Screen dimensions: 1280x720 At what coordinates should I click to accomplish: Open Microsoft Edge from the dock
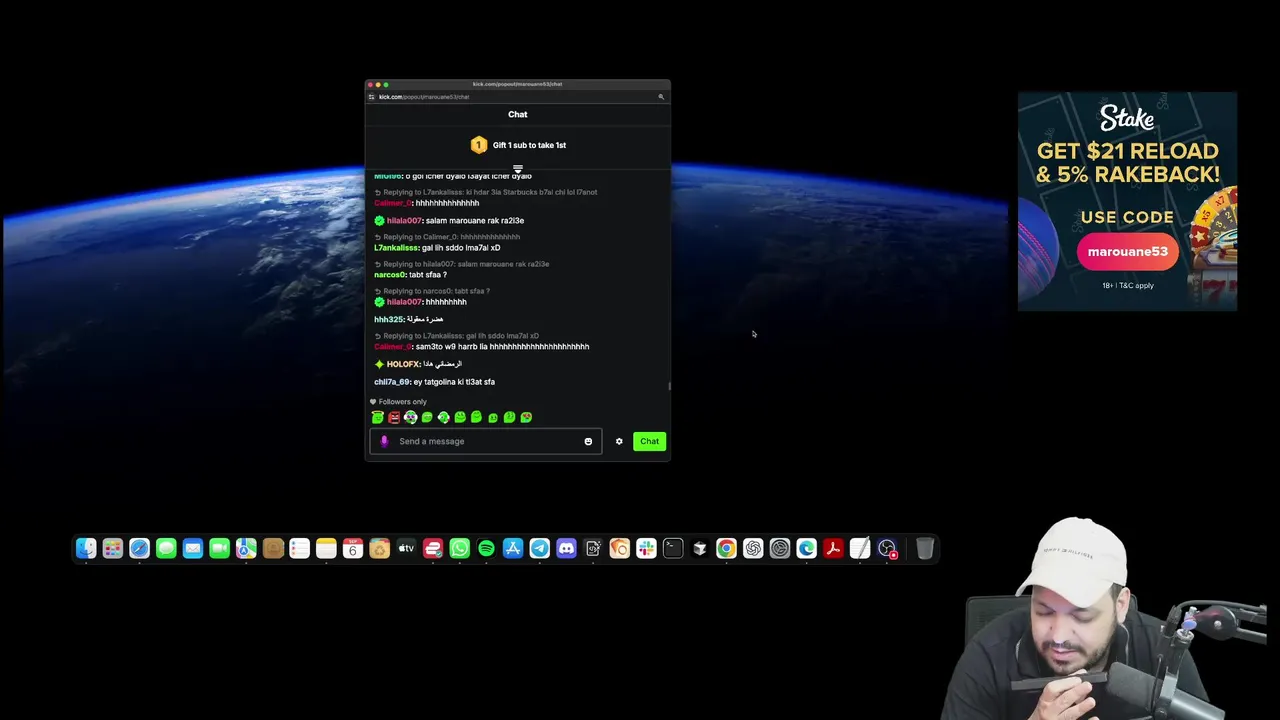point(806,548)
